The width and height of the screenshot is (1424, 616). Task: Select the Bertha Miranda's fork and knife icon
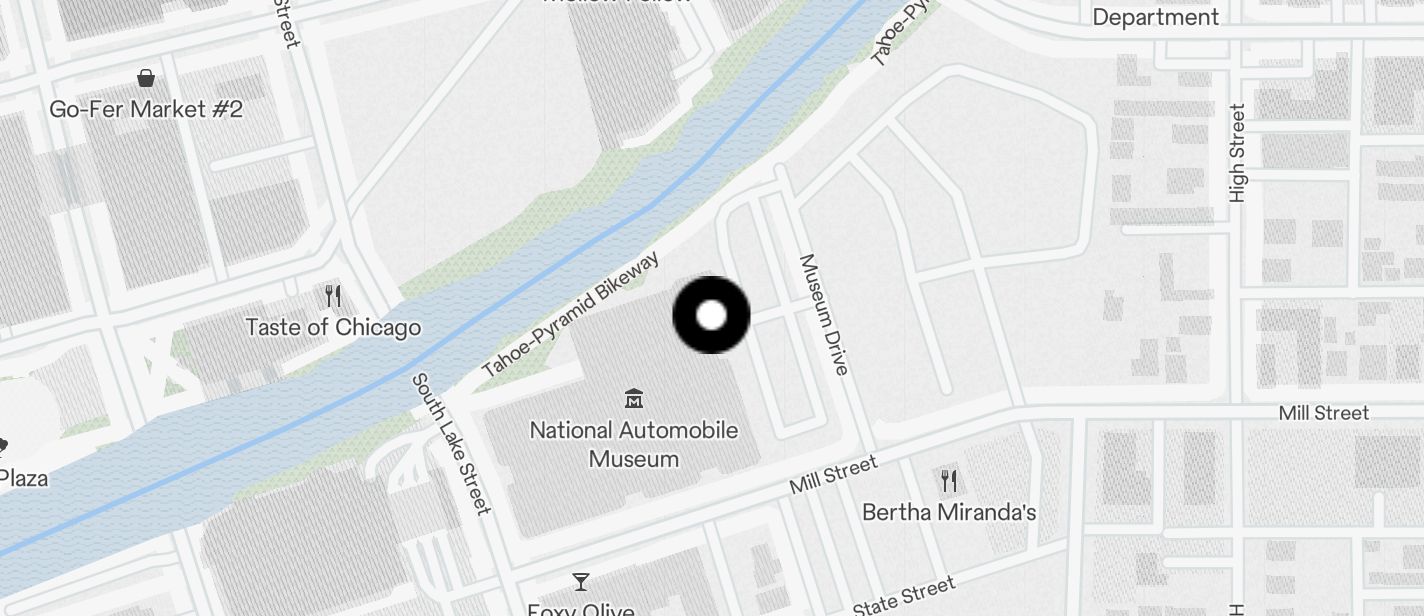[949, 481]
